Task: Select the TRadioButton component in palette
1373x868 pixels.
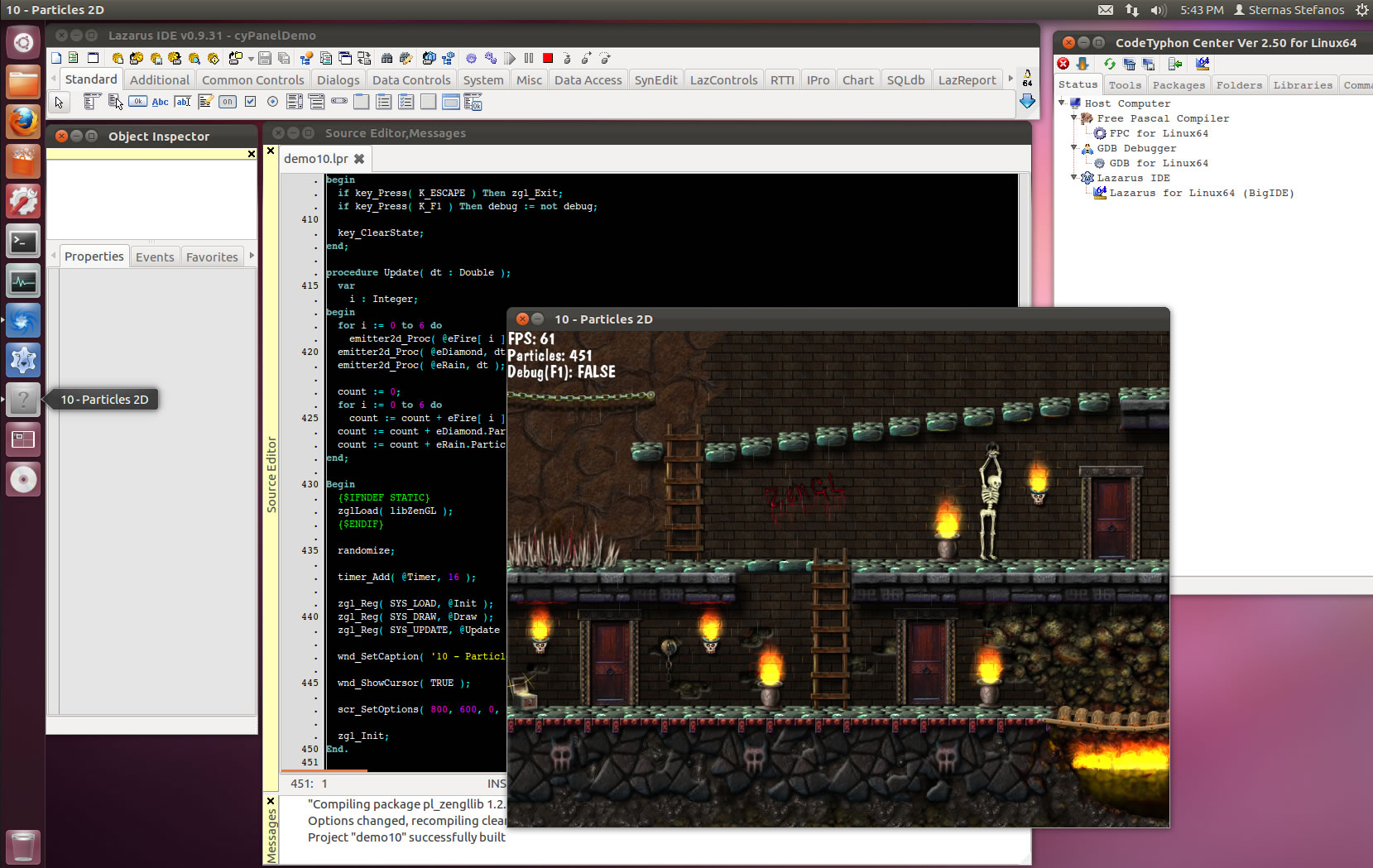Action: pyautogui.click(x=272, y=102)
